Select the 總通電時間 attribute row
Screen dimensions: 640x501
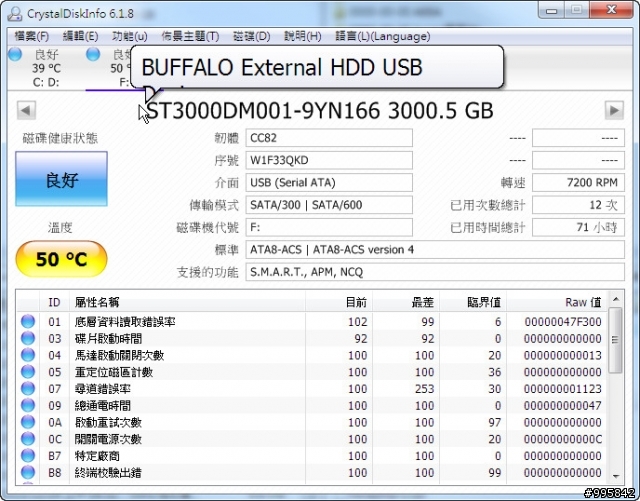point(312,405)
